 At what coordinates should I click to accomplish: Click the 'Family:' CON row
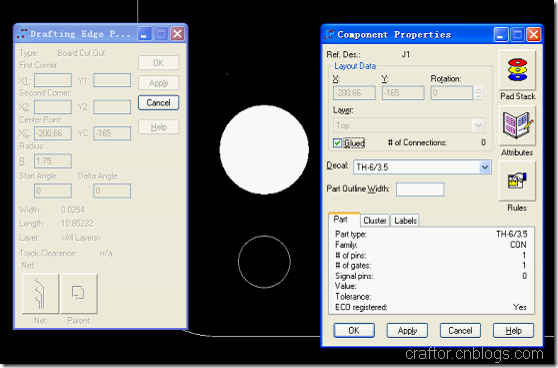(x=431, y=245)
